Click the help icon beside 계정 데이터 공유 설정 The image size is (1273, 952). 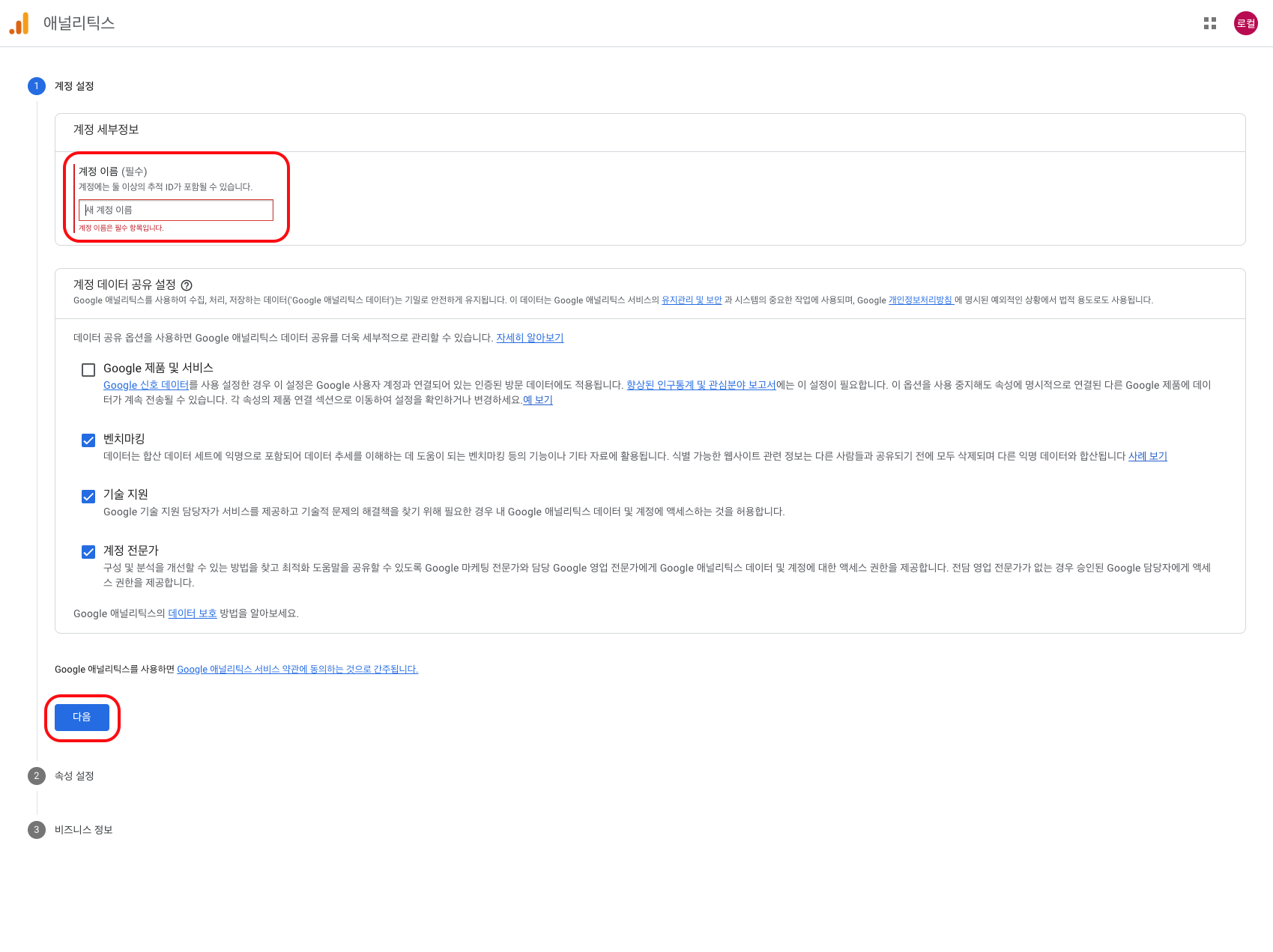click(x=187, y=285)
